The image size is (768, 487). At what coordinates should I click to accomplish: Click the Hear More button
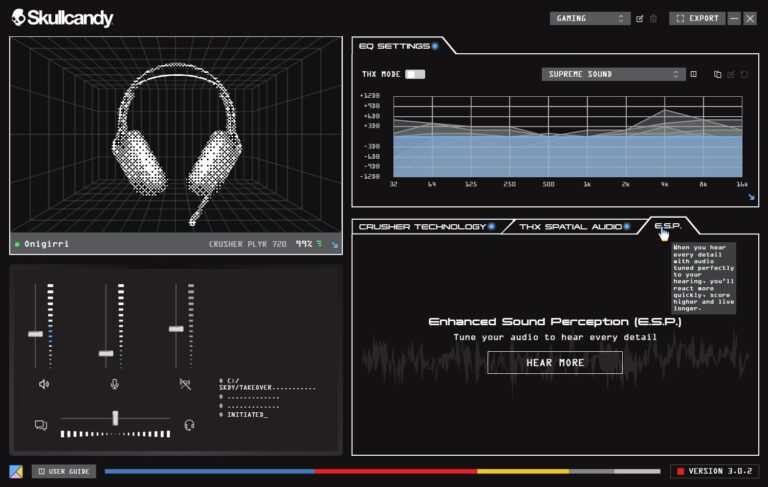[555, 363]
